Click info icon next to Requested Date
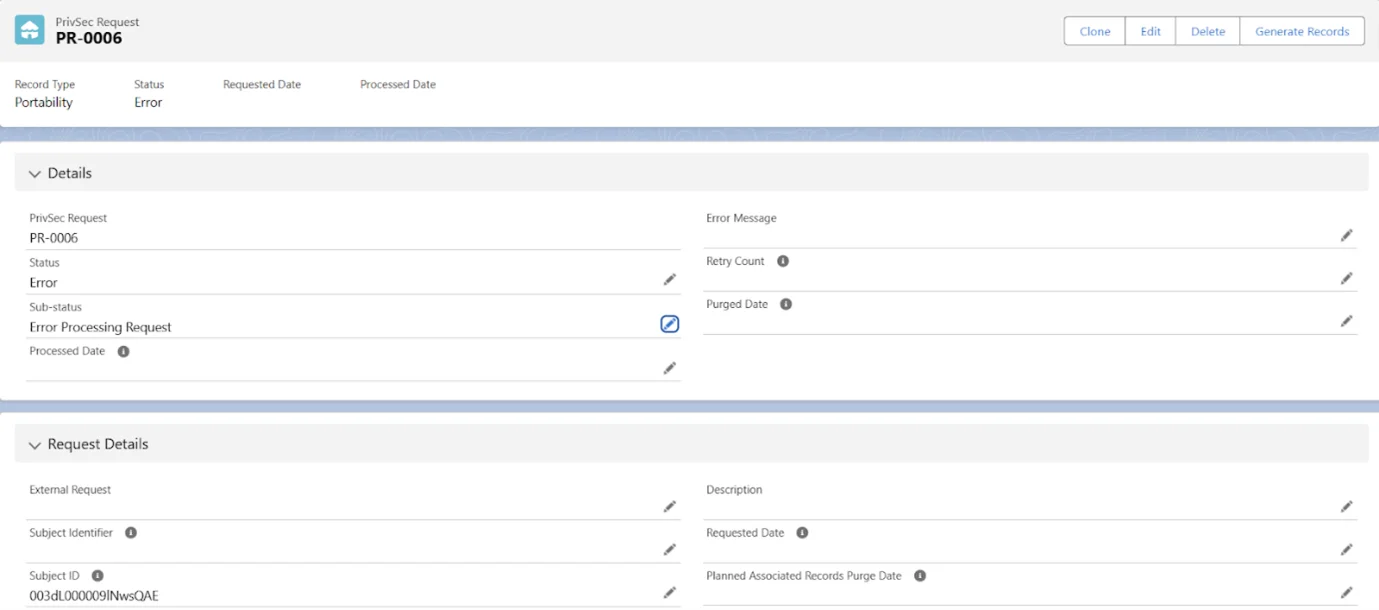The height and width of the screenshot is (610, 1379). (802, 533)
